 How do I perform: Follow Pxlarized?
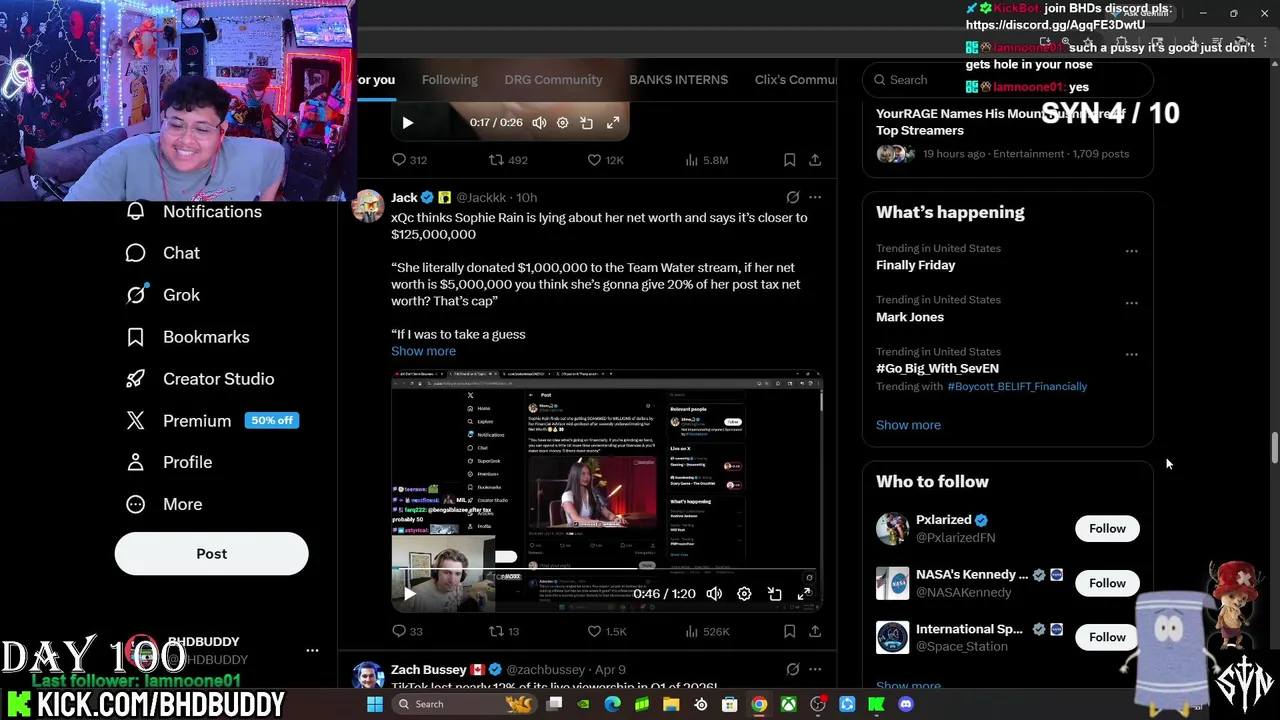click(x=1107, y=529)
